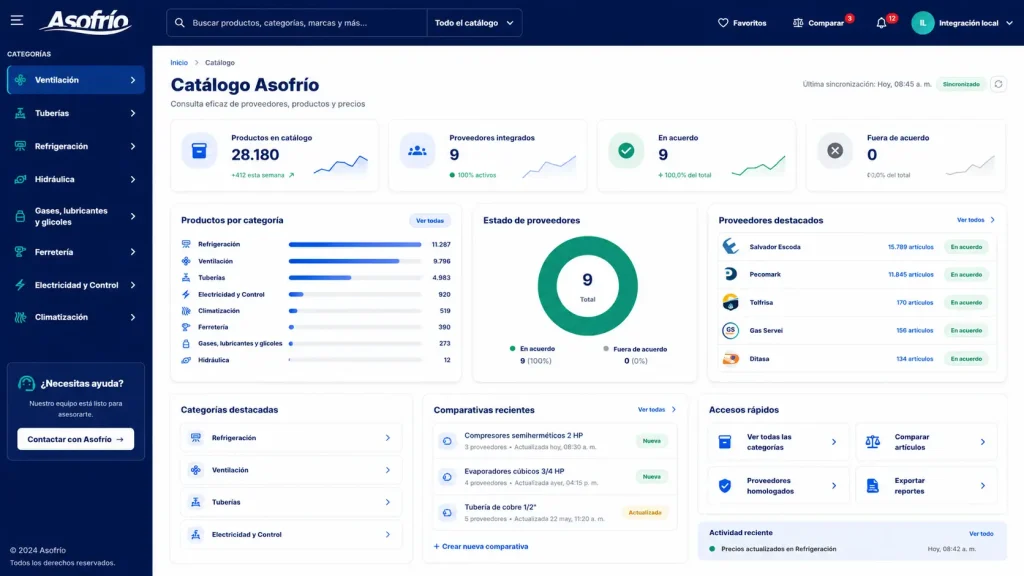Click the headset help icon

coord(27,383)
